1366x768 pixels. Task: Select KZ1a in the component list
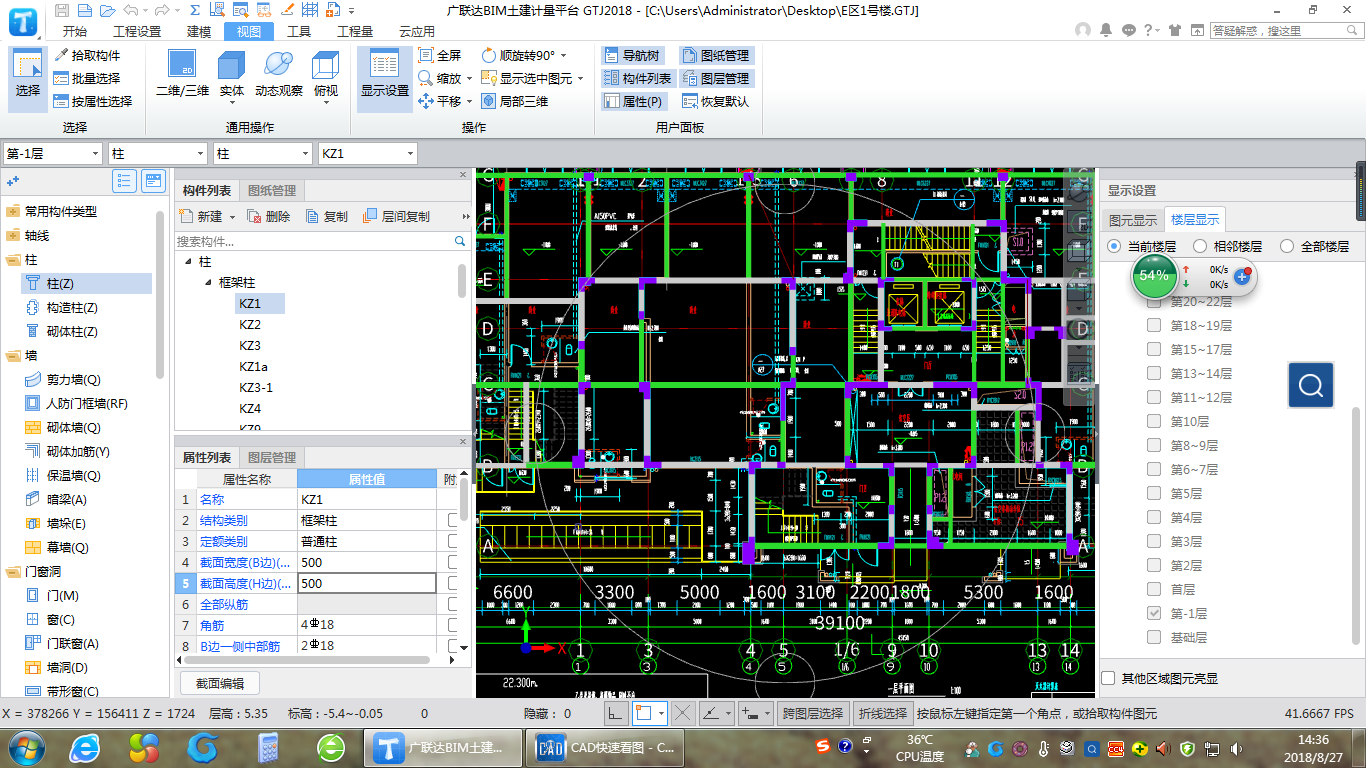(x=253, y=367)
